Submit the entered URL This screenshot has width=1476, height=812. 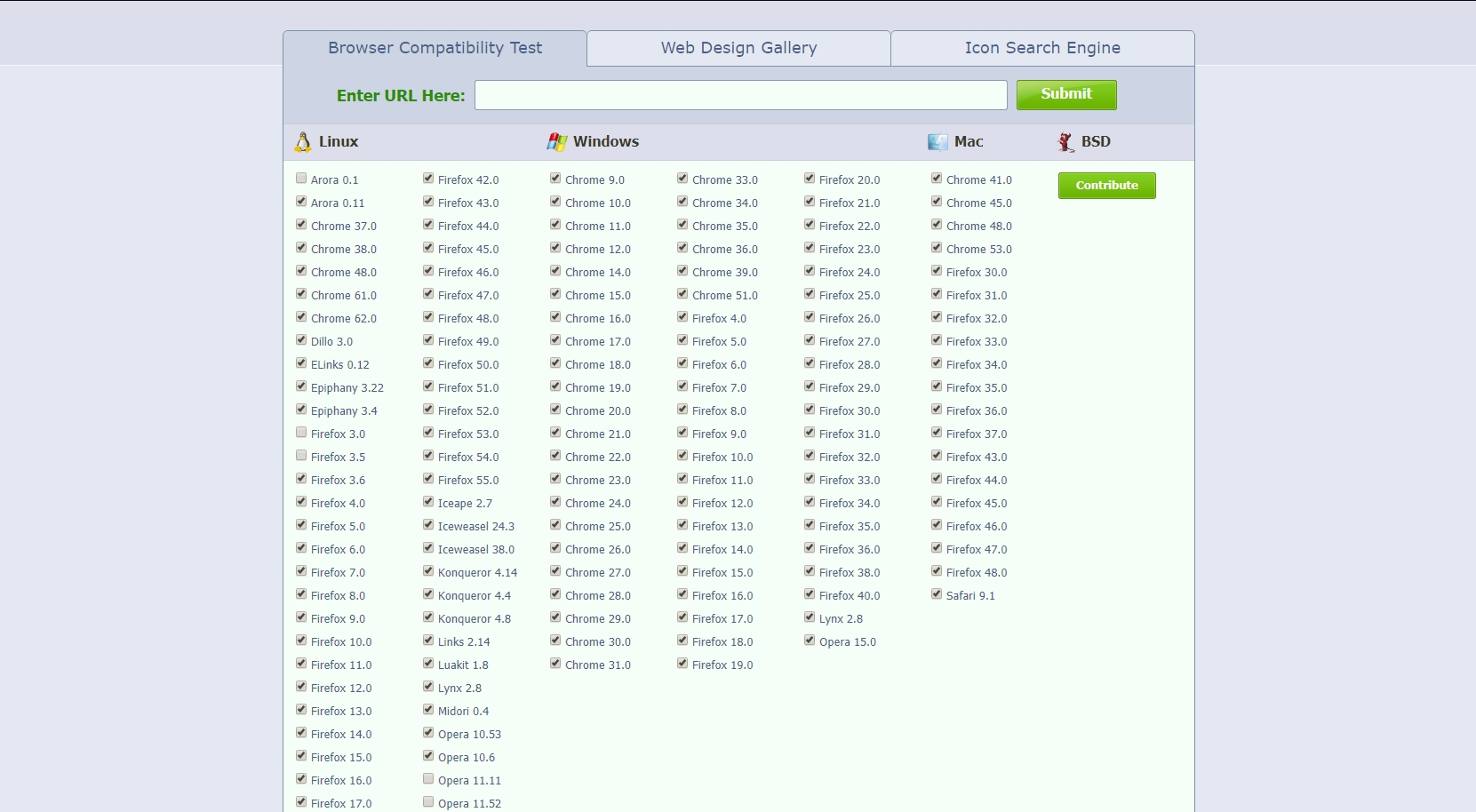pos(1066,95)
